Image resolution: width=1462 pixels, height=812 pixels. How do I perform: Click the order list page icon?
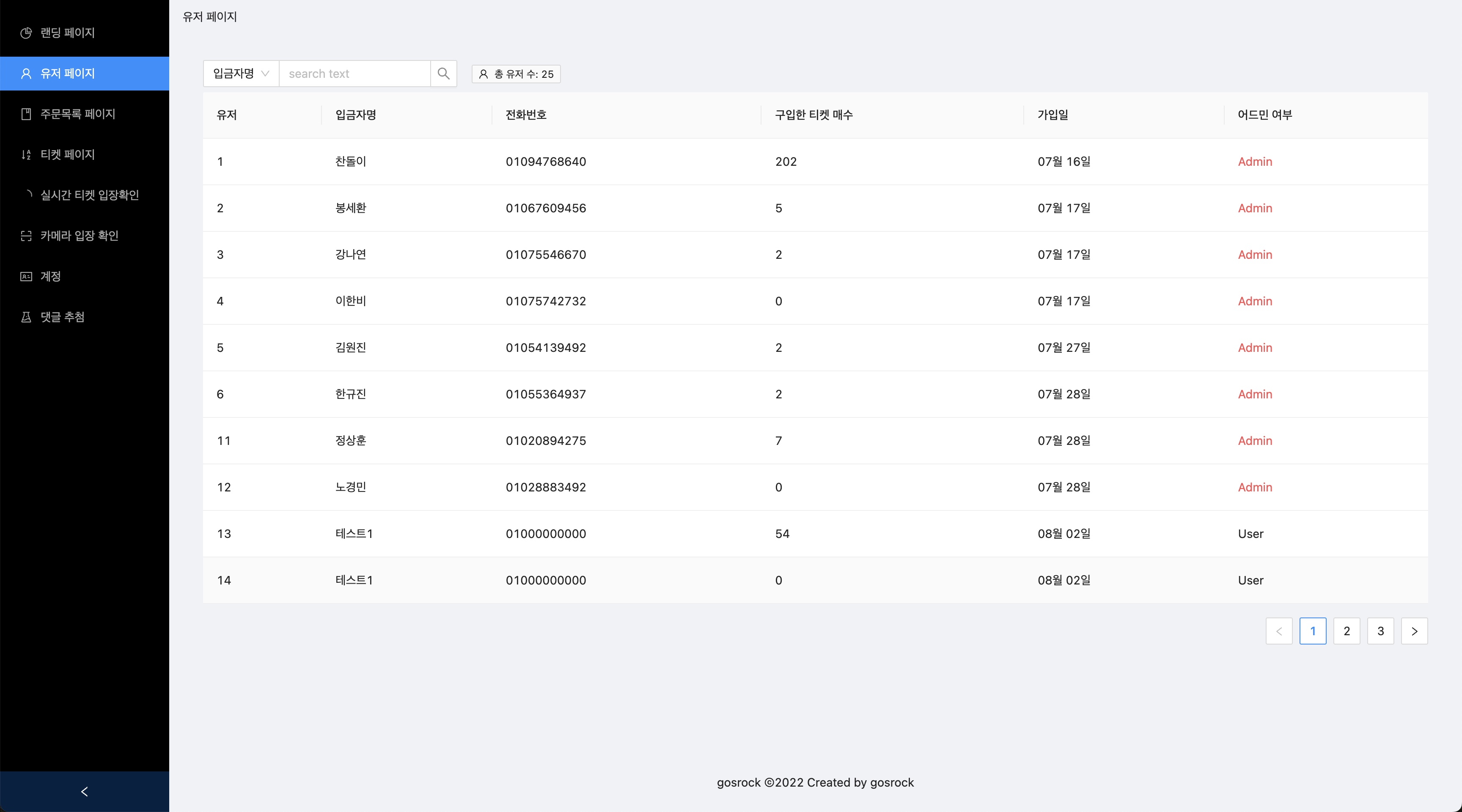(x=26, y=114)
